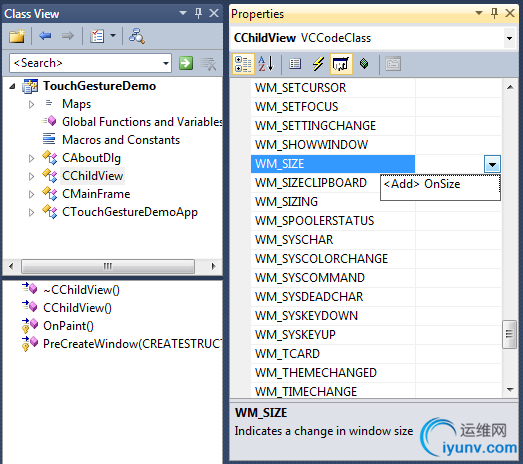Select the CMainFrame class

[96, 194]
